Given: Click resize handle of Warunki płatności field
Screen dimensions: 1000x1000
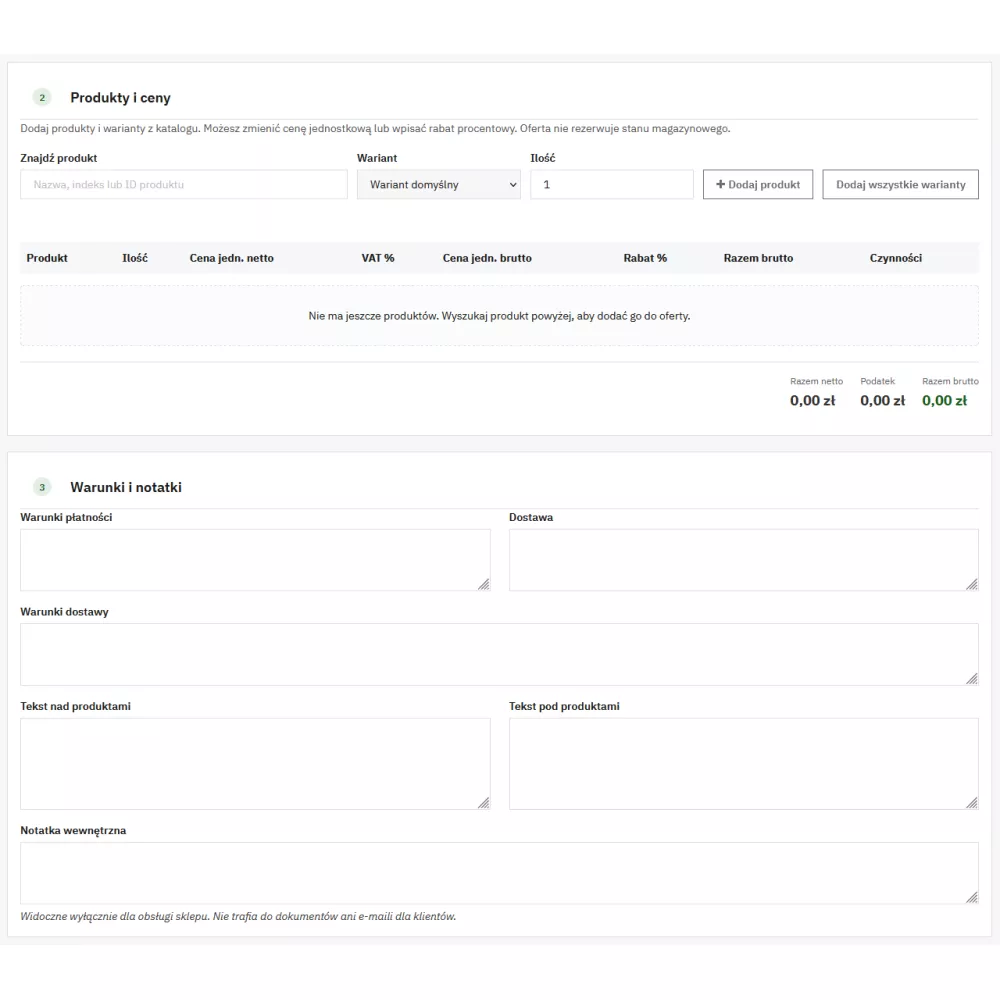Looking at the screenshot, I should (484, 584).
